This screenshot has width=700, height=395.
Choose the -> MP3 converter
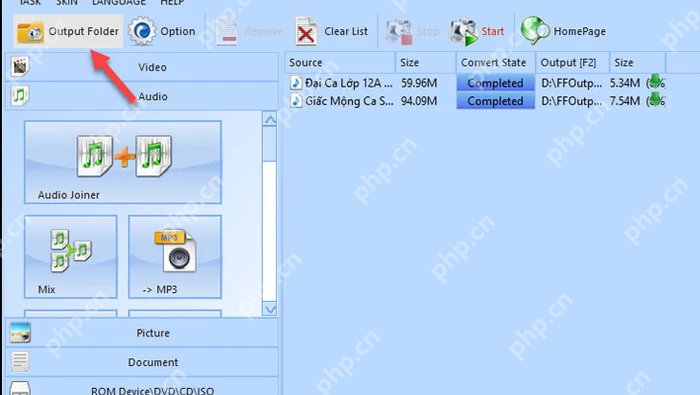pos(175,257)
